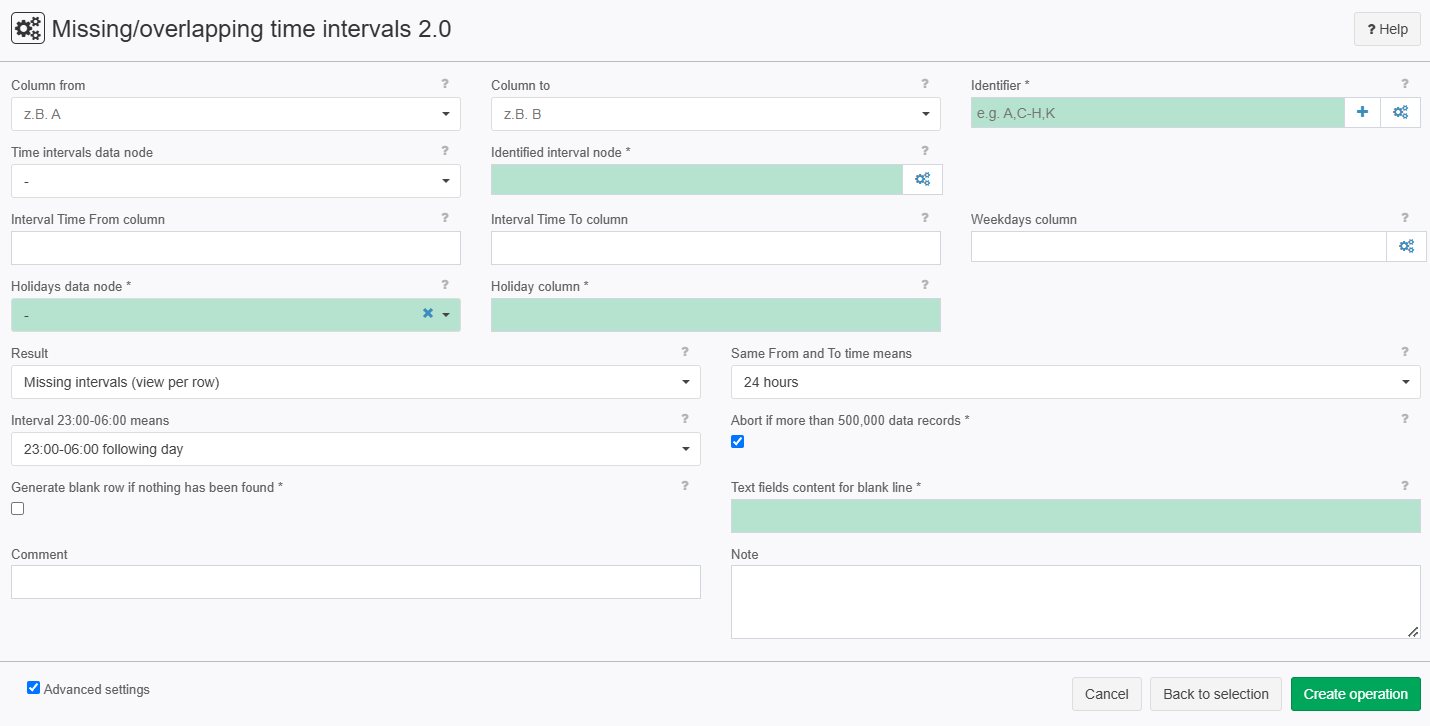The height and width of the screenshot is (726, 1430).
Task: Open the Time intervals data node dropdown
Action: coord(236,181)
